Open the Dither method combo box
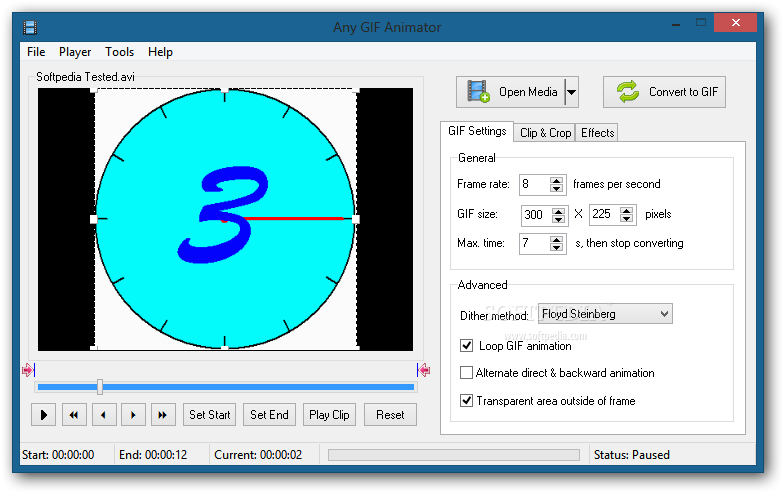 pyautogui.click(x=605, y=314)
